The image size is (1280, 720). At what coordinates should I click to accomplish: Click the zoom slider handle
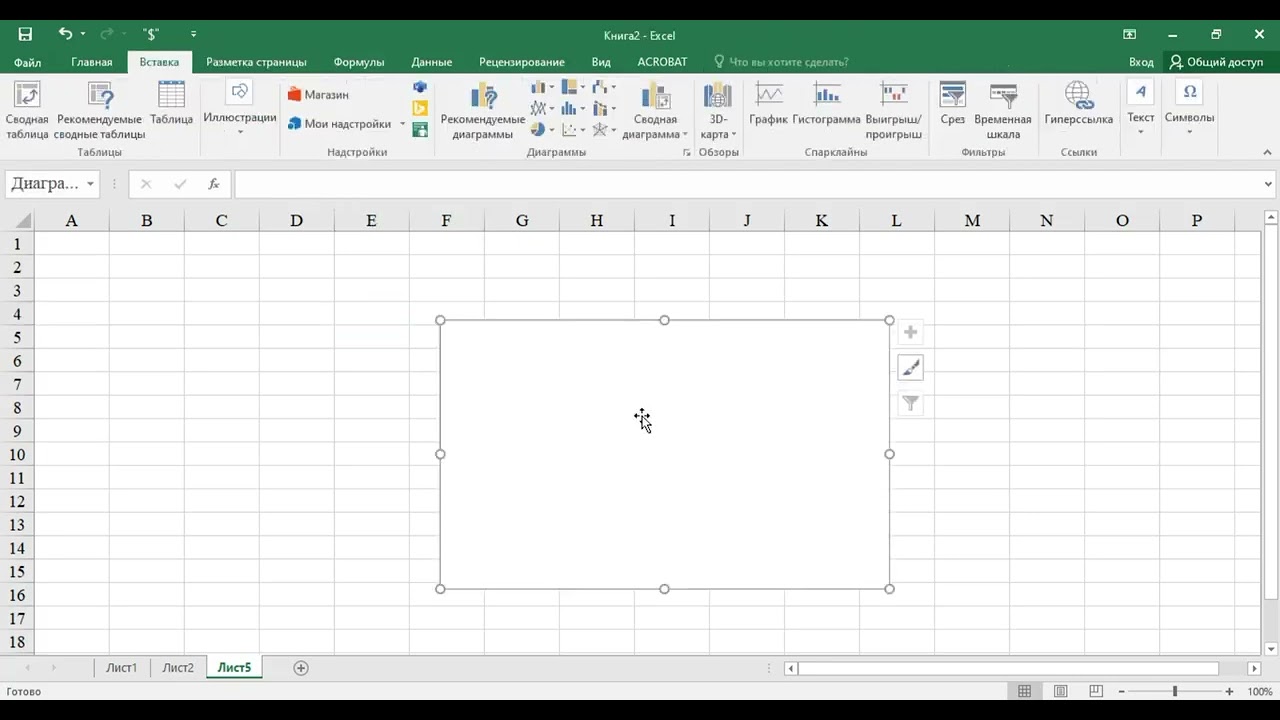[1175, 691]
